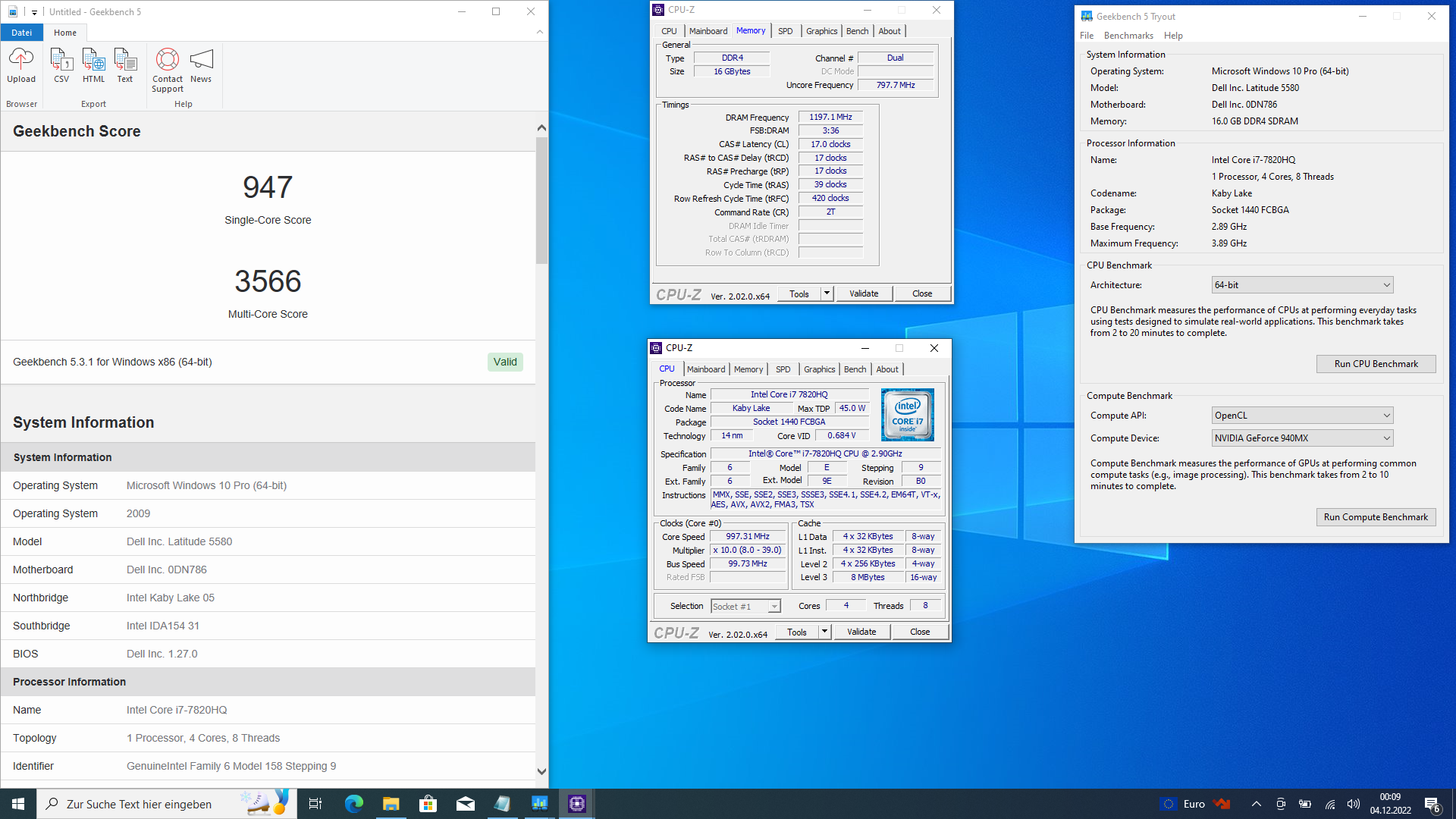
Task: Open Wi-Fi network tray icon
Action: click(x=1329, y=804)
